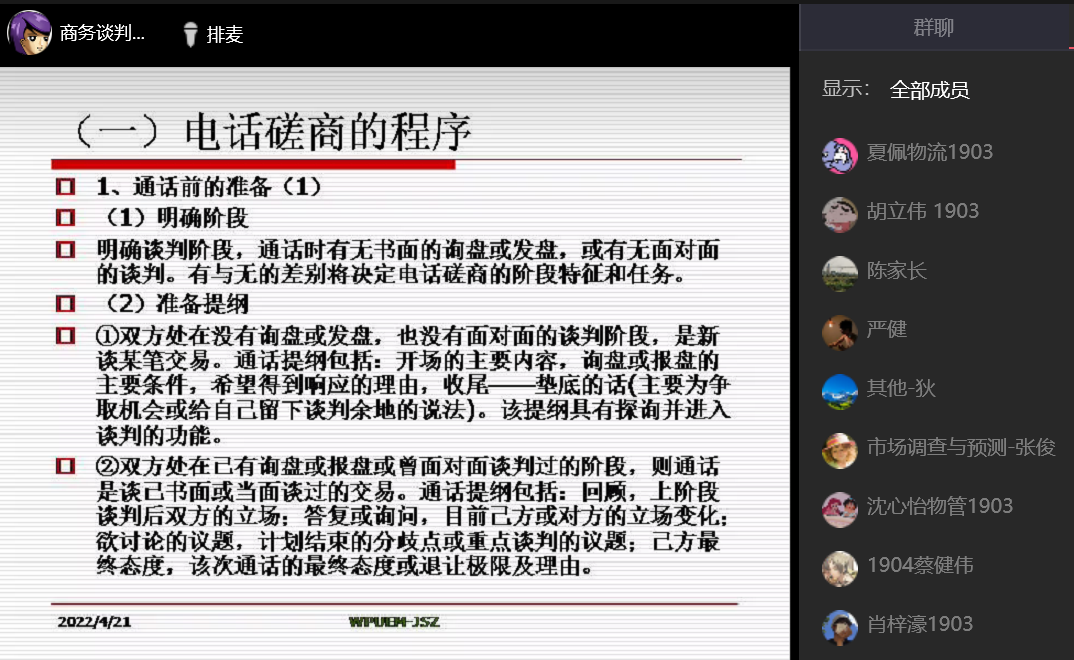Select member name 沈心怡物管1903

click(x=939, y=507)
